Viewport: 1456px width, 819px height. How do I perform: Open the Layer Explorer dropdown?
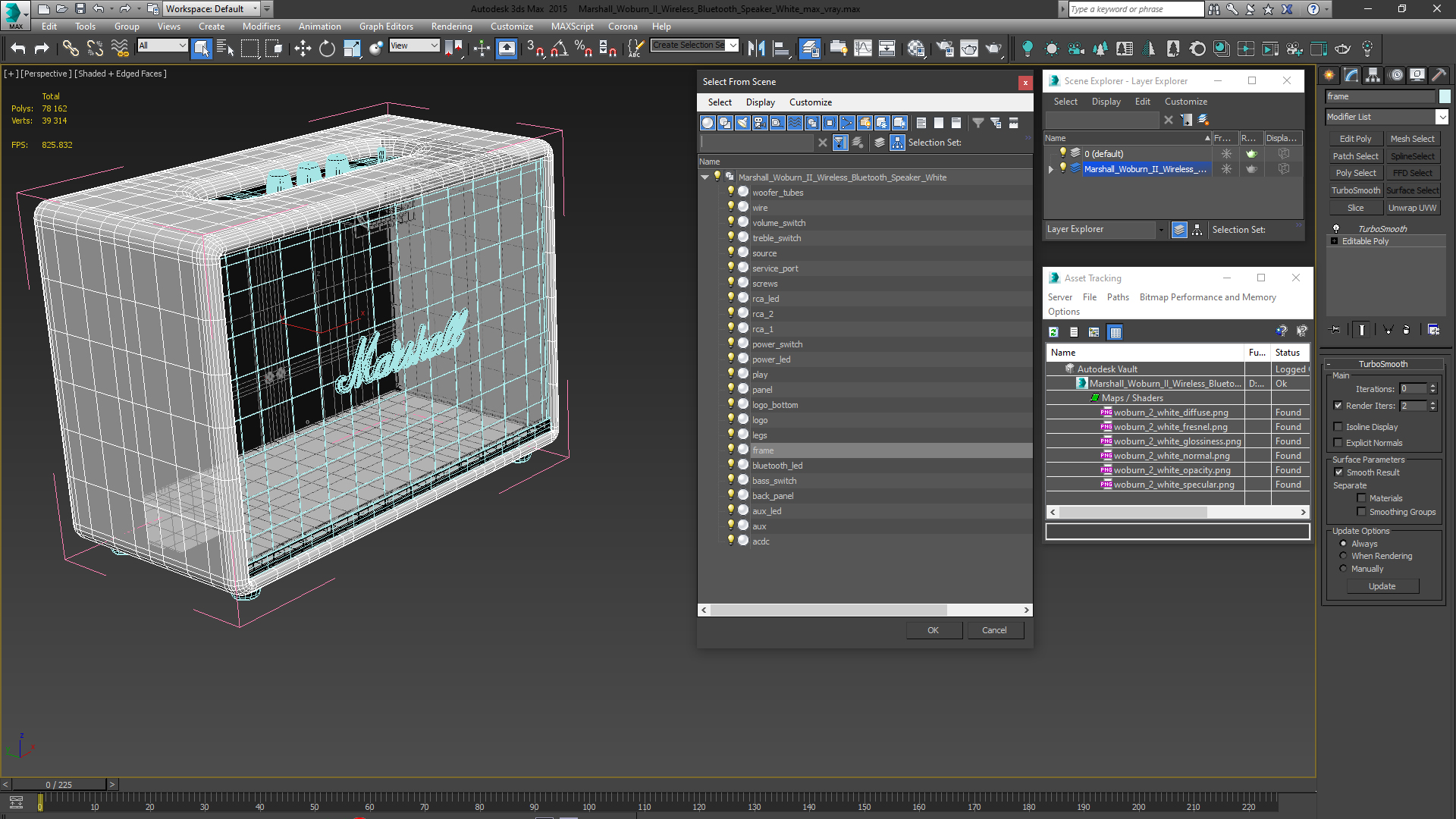[x=1161, y=229]
